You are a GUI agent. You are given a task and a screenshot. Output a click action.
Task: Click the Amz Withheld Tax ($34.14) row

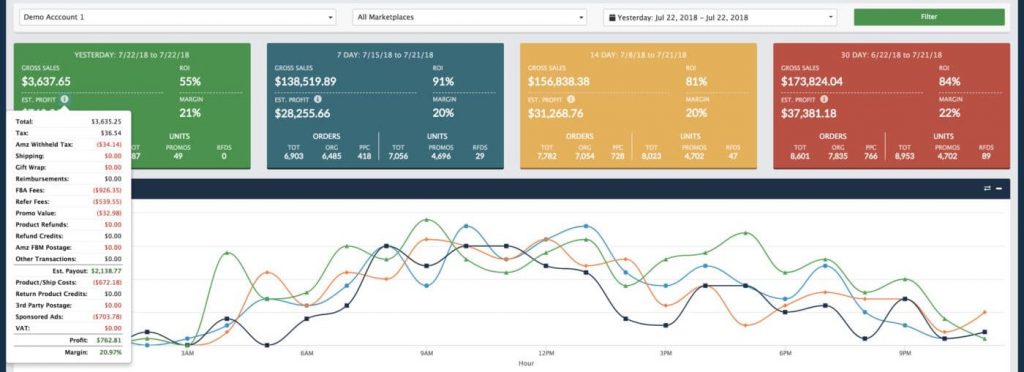[x=68, y=144]
